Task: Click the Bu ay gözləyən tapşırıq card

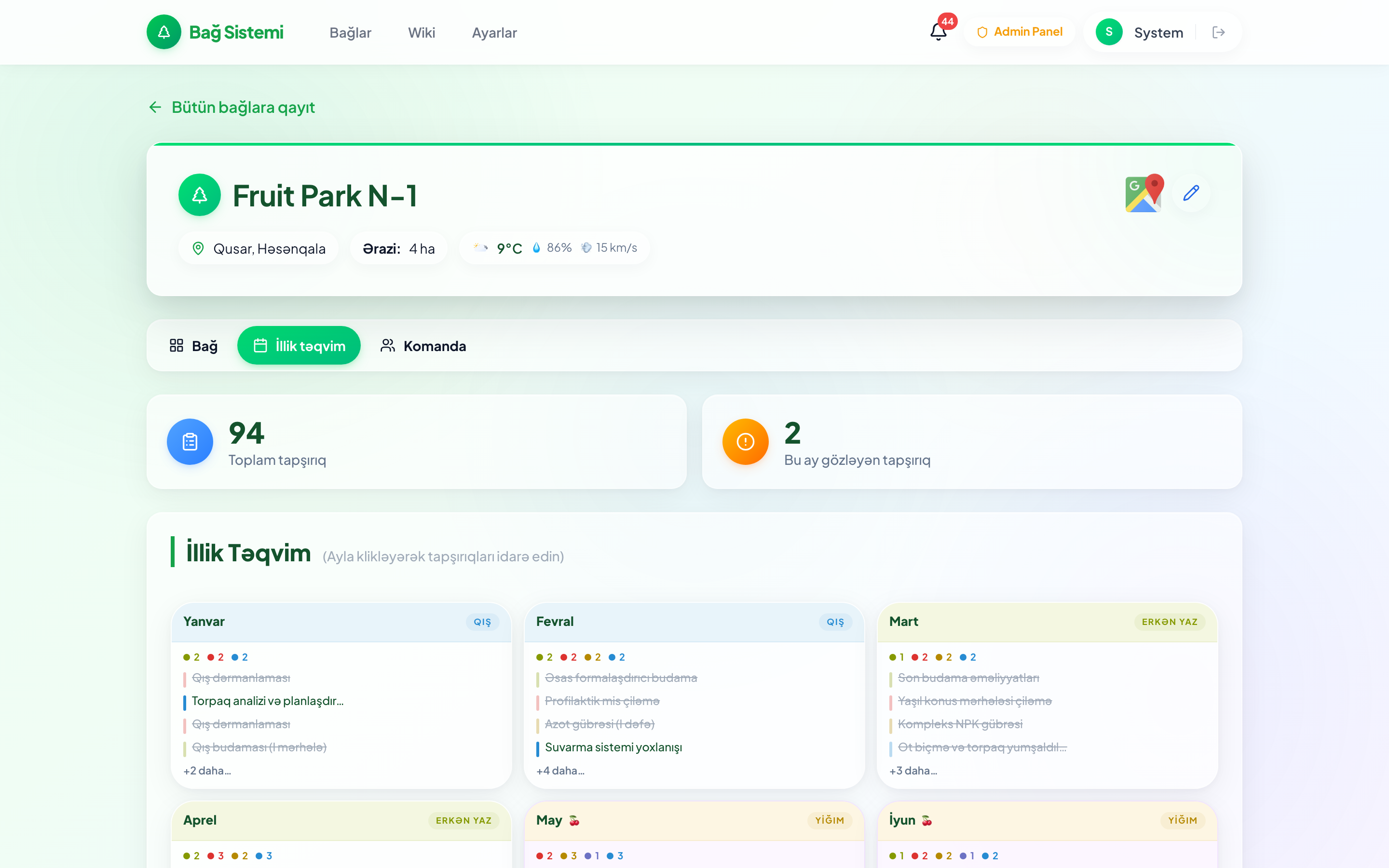Action: click(x=972, y=441)
